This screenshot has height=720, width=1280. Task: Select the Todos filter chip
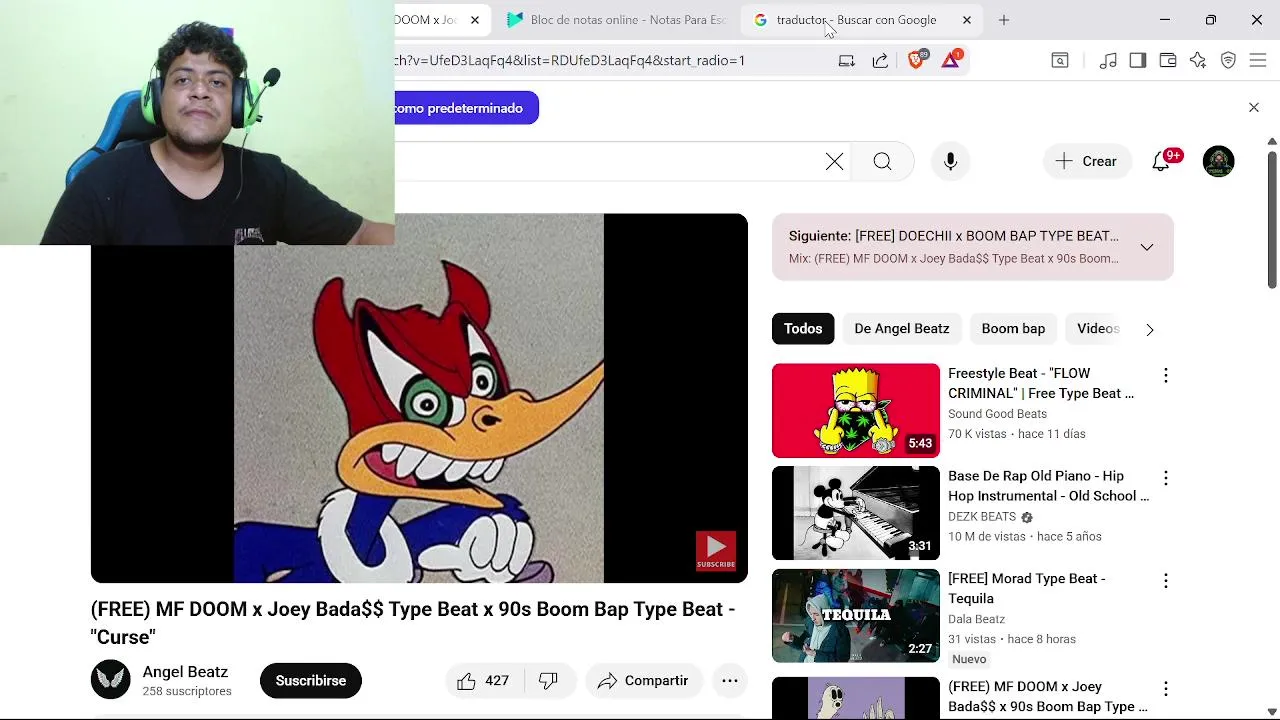coord(803,329)
